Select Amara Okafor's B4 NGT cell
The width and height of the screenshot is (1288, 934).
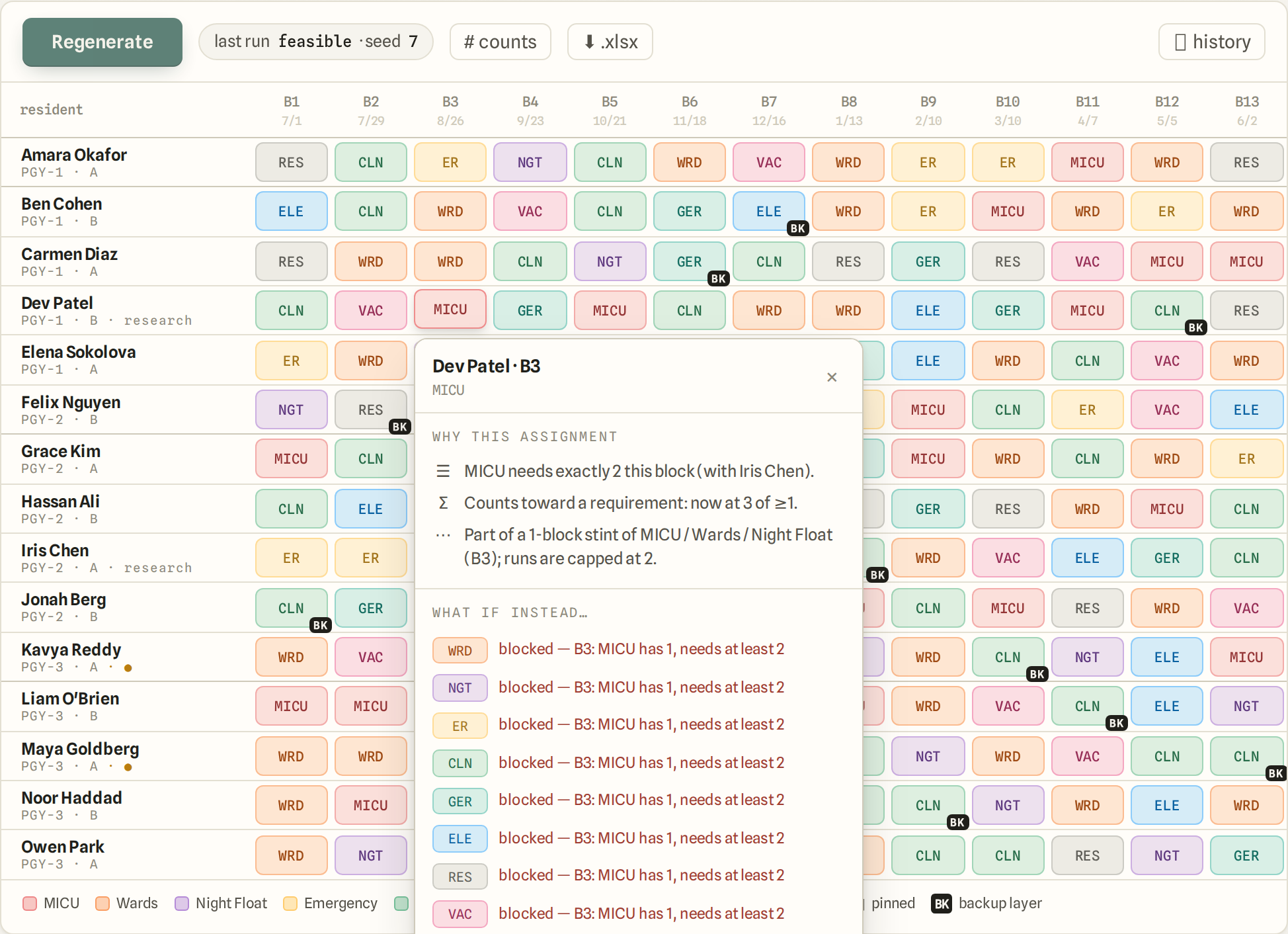pyautogui.click(x=530, y=162)
